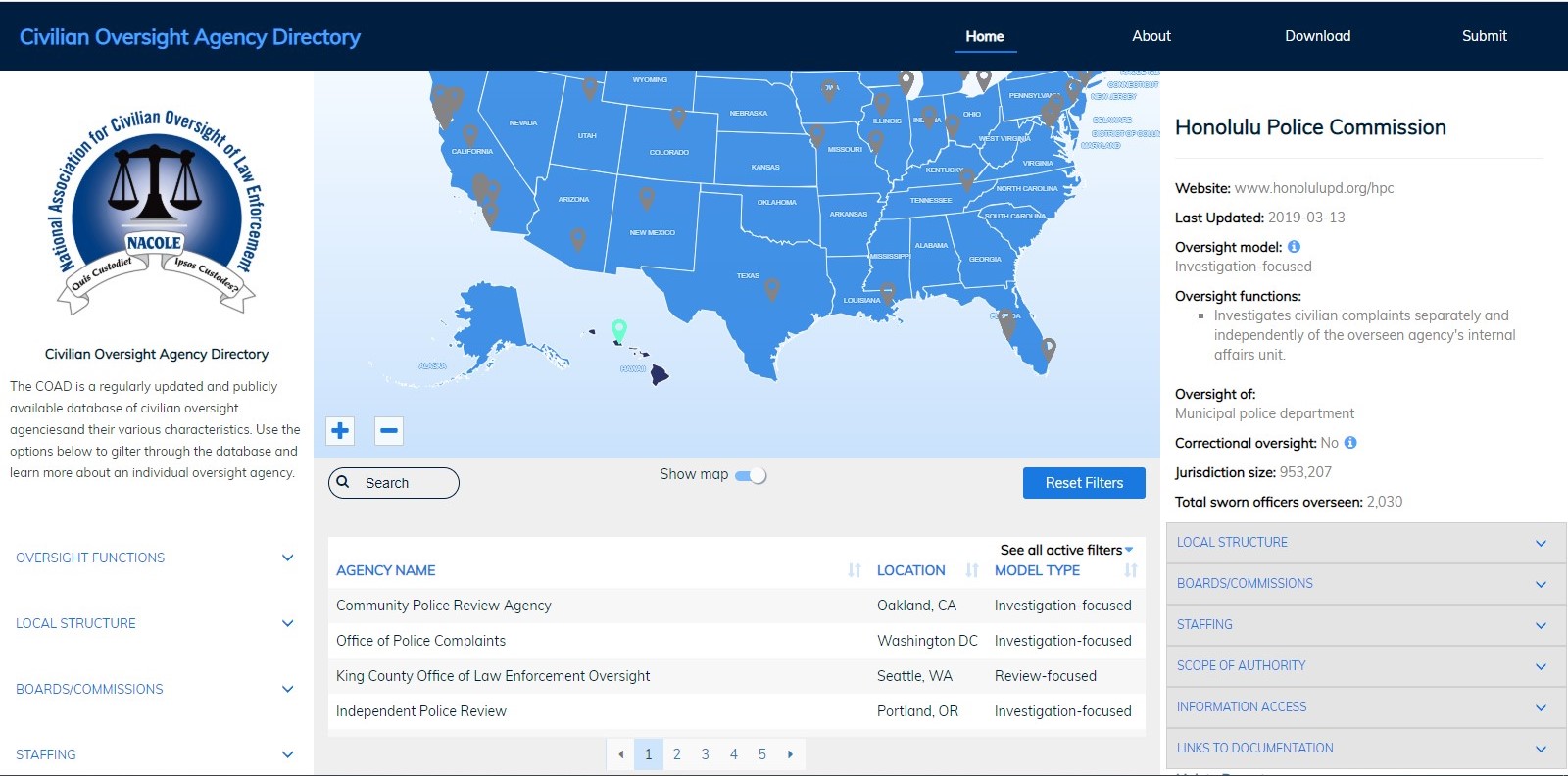Expand Boards/Commissions section in details panel
This screenshot has height=776, width=1568.
1366,584
